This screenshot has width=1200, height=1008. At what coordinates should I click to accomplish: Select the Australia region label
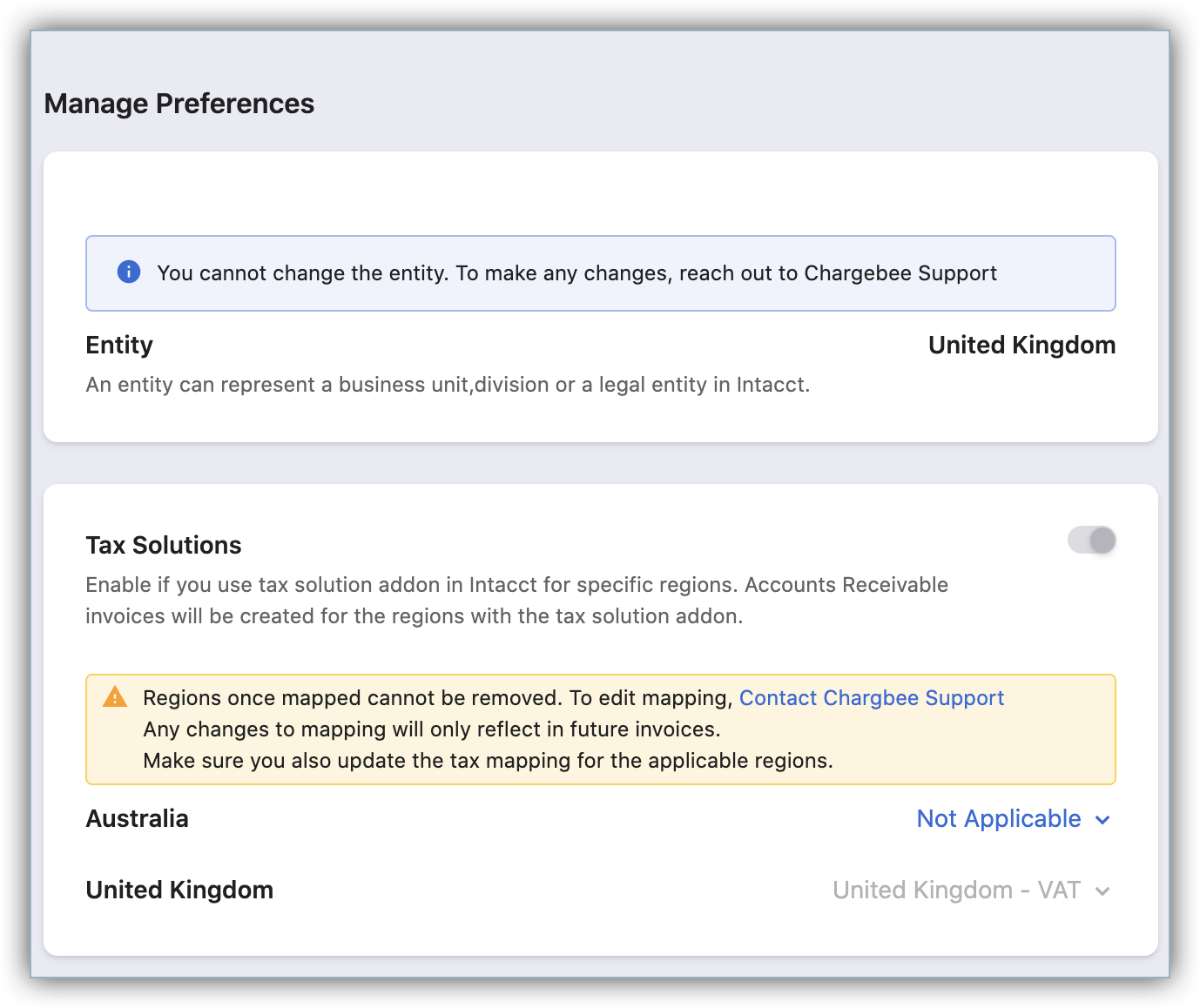[x=137, y=819]
